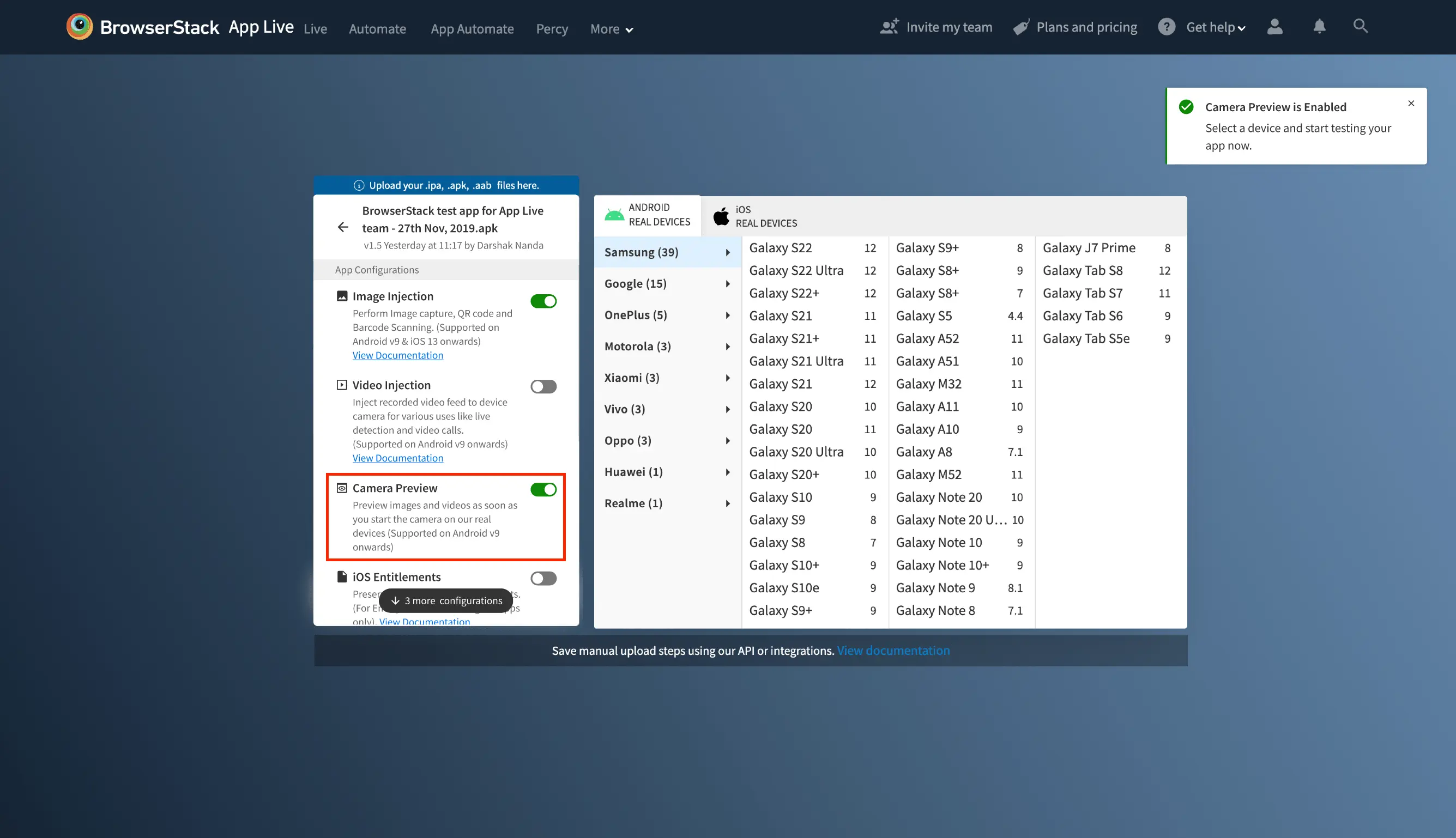Enable the Video Injection toggle
This screenshot has width=1456, height=838.
(543, 386)
